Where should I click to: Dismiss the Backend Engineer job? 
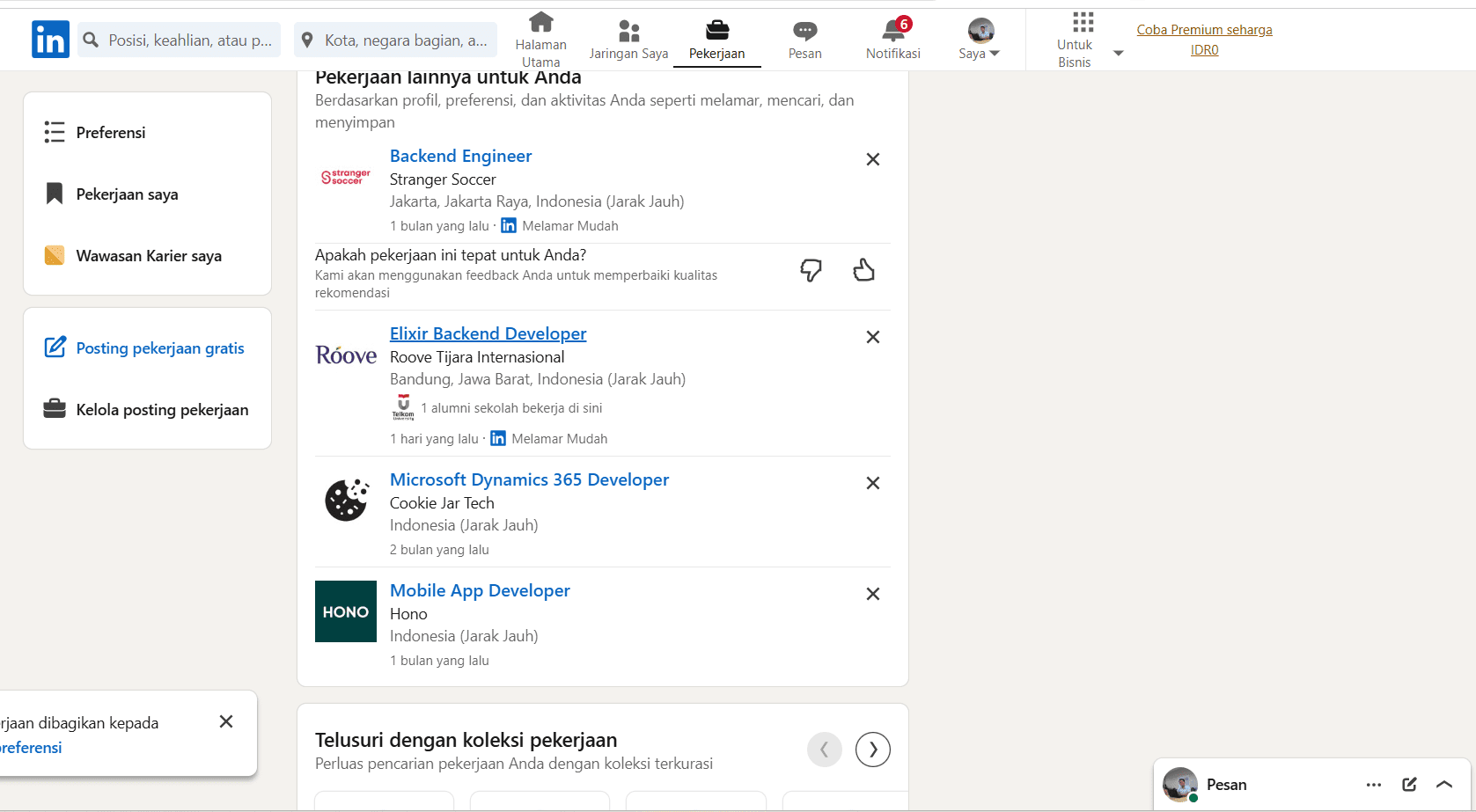tap(873, 159)
